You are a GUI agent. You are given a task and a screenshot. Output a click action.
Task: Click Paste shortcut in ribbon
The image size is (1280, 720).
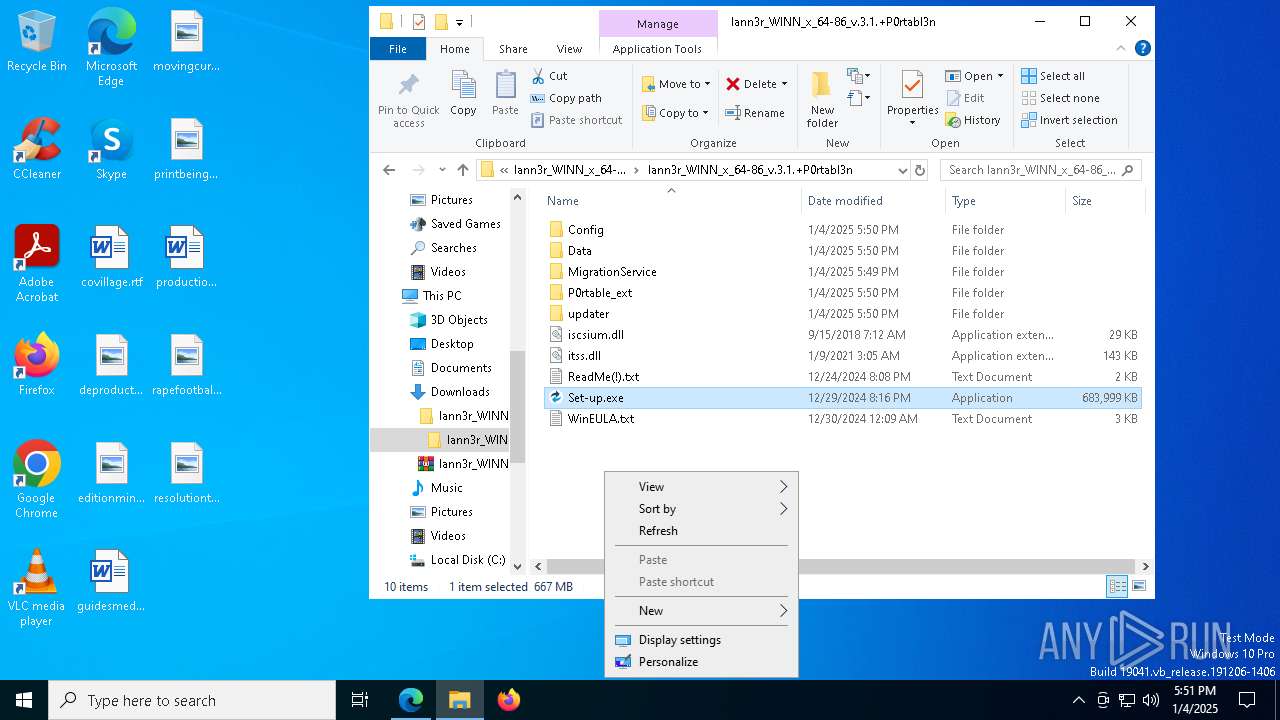(x=576, y=120)
